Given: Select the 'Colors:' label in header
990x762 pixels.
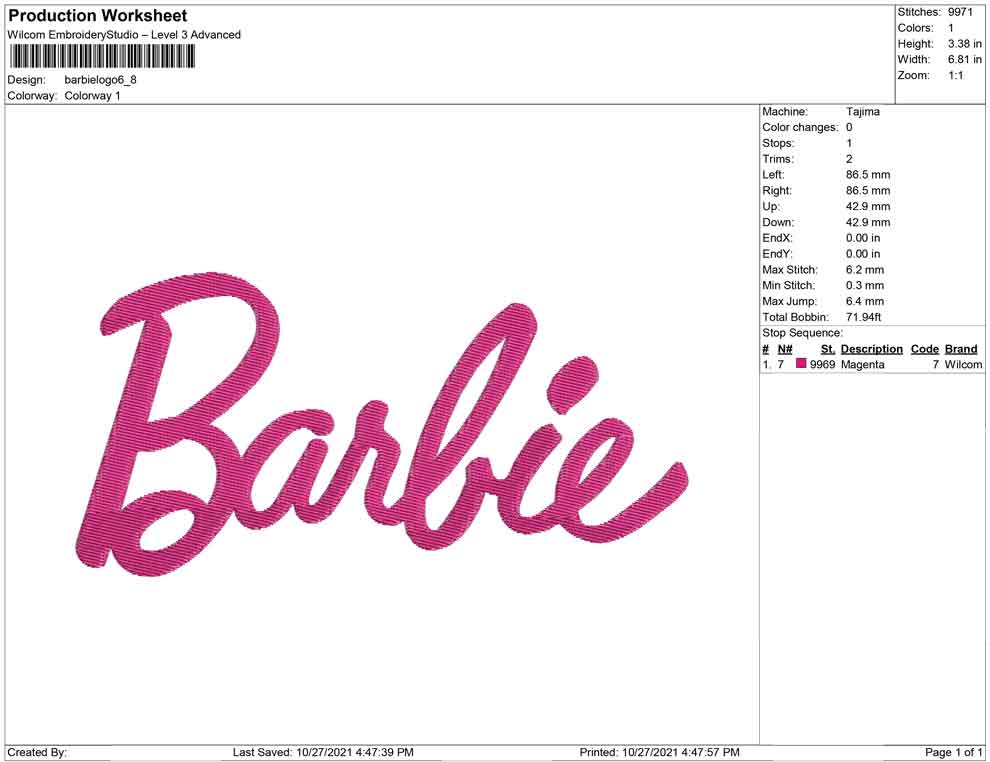Looking at the screenshot, I should click(x=915, y=28).
